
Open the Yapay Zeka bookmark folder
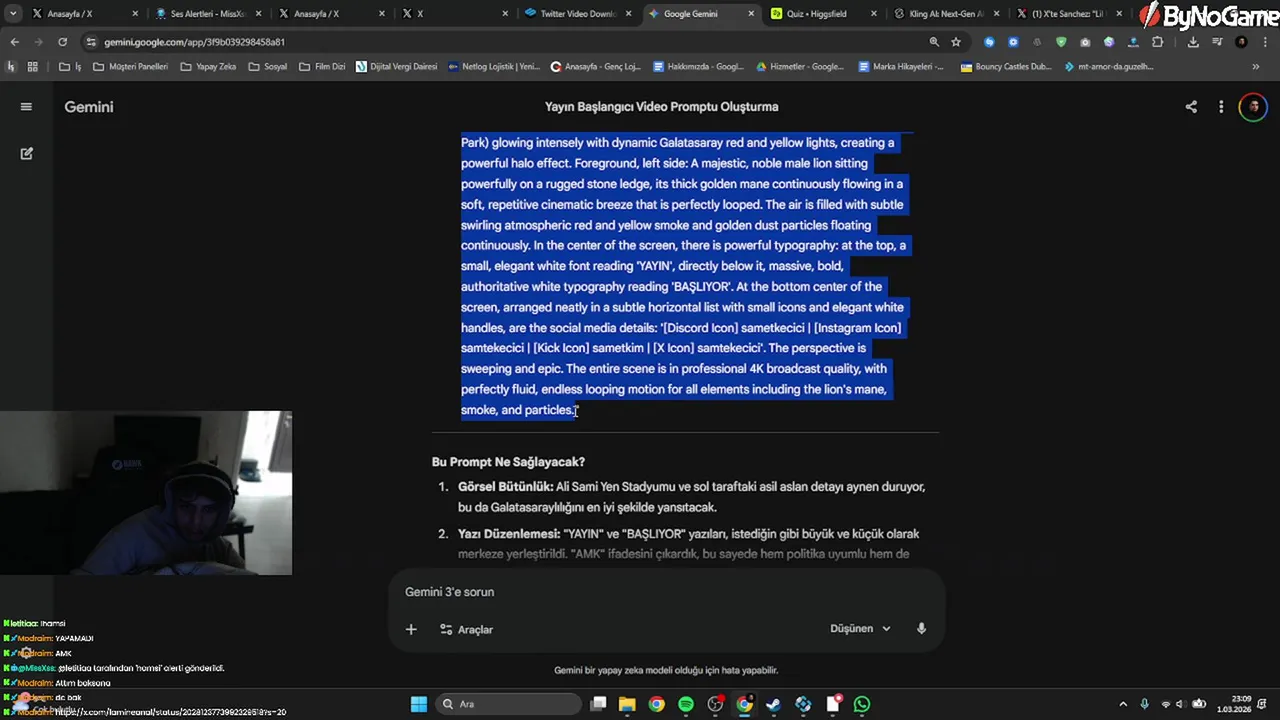pos(208,67)
